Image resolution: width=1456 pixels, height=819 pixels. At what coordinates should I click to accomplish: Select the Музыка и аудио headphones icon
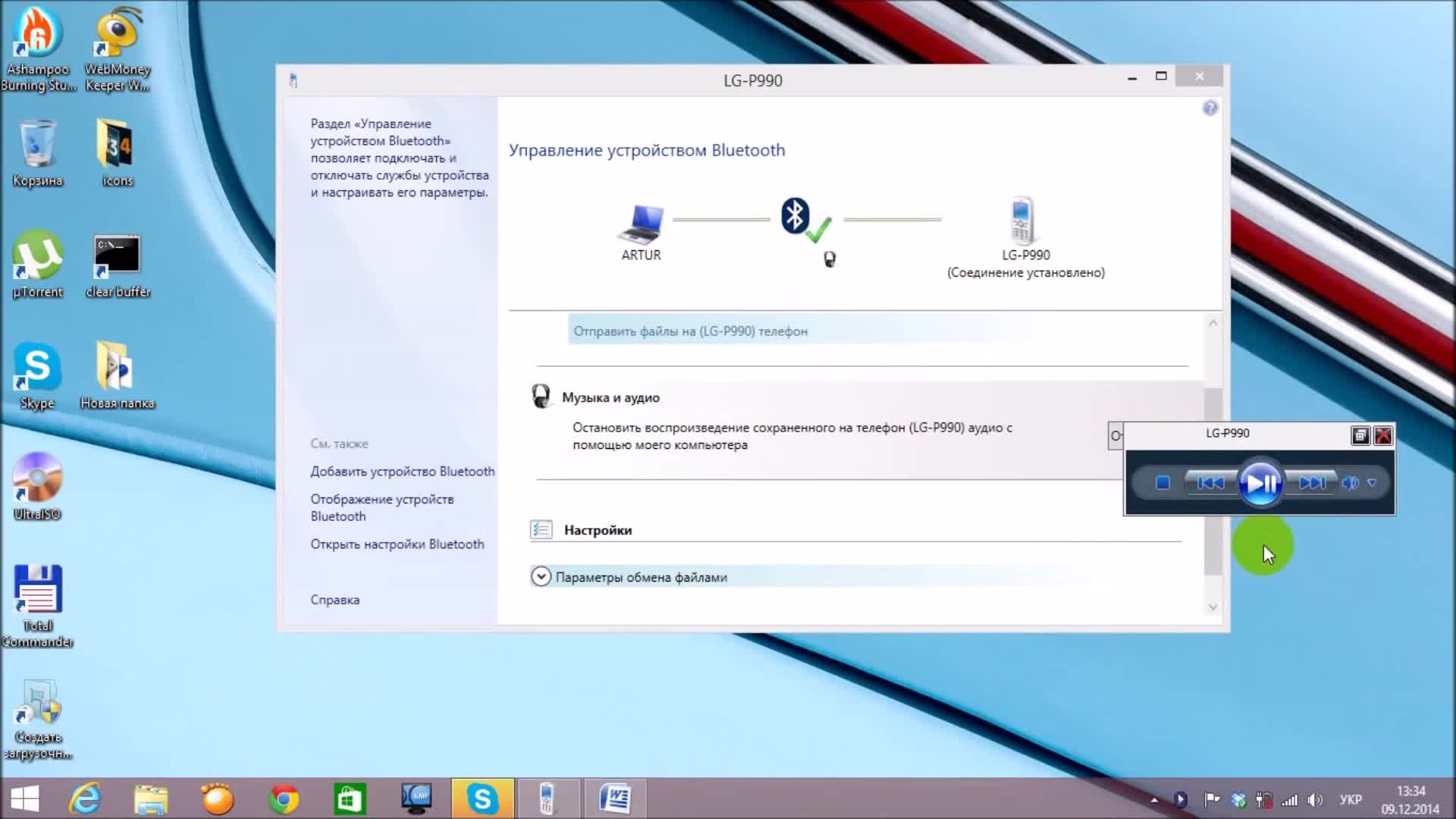tap(541, 396)
